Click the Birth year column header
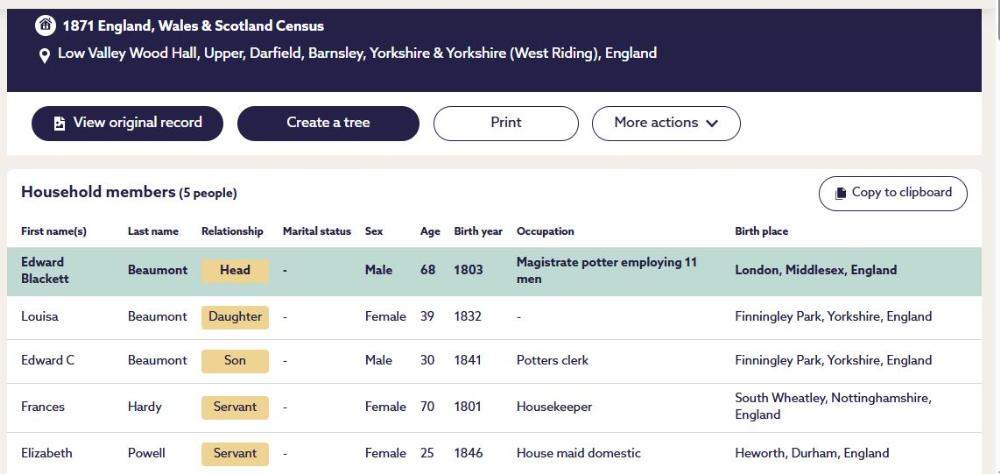The height and width of the screenshot is (474, 1000). (x=478, y=232)
